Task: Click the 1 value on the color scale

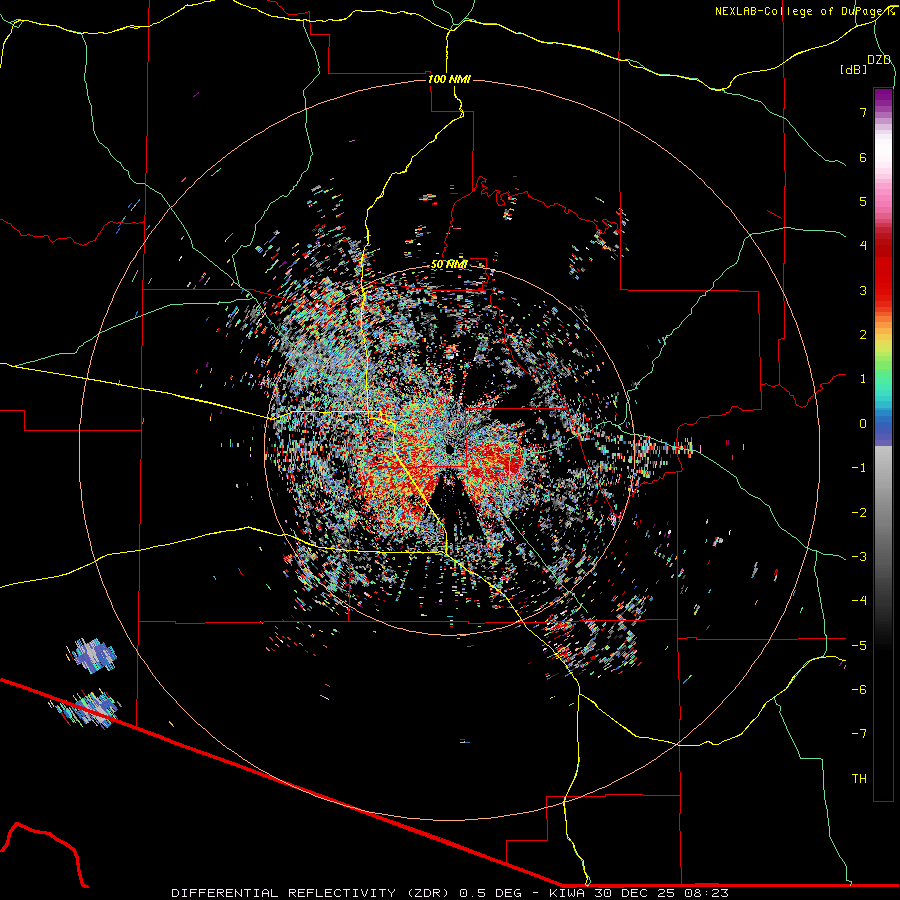Action: pos(863,379)
